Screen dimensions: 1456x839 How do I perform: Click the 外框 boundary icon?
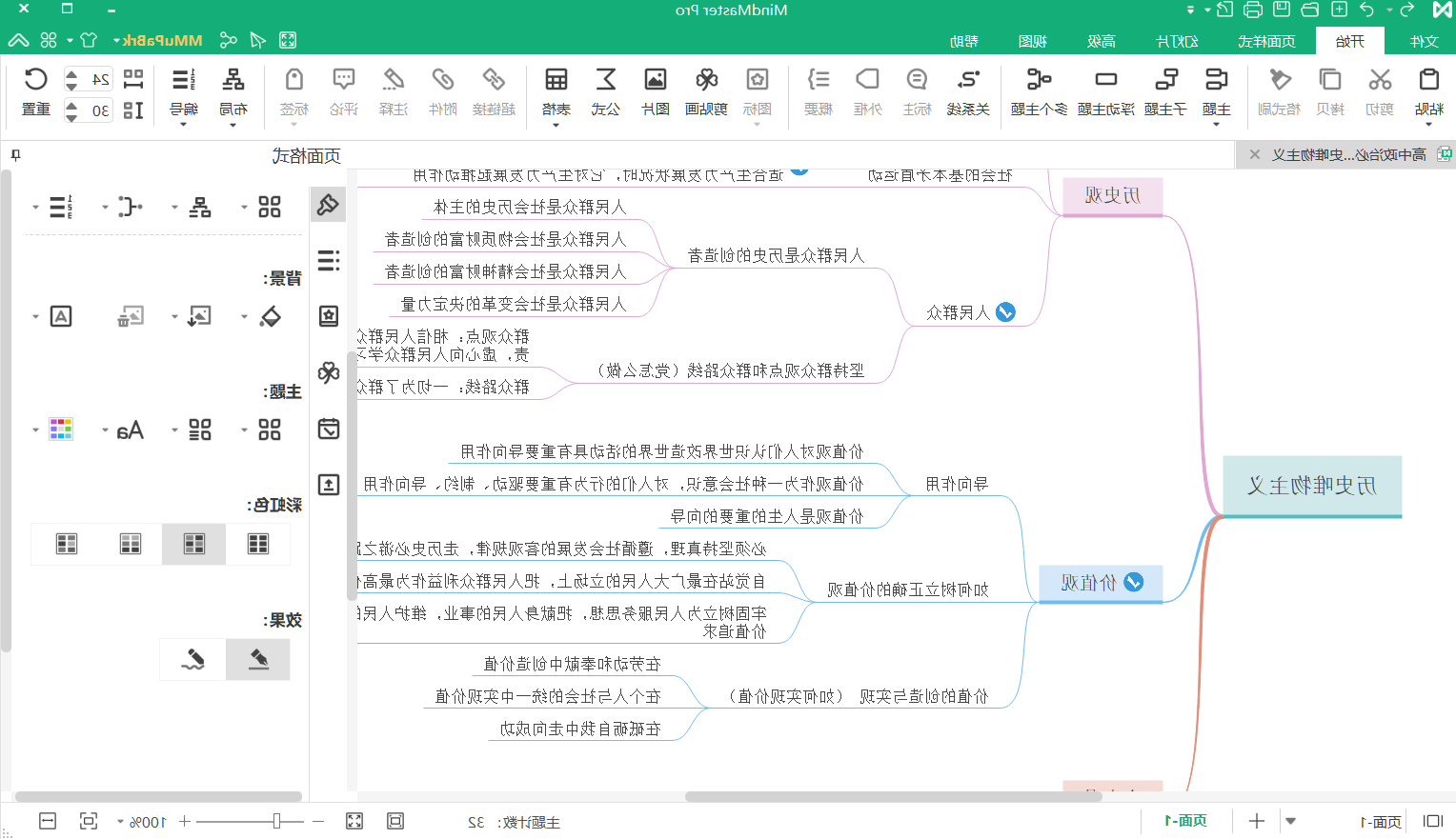point(867,80)
